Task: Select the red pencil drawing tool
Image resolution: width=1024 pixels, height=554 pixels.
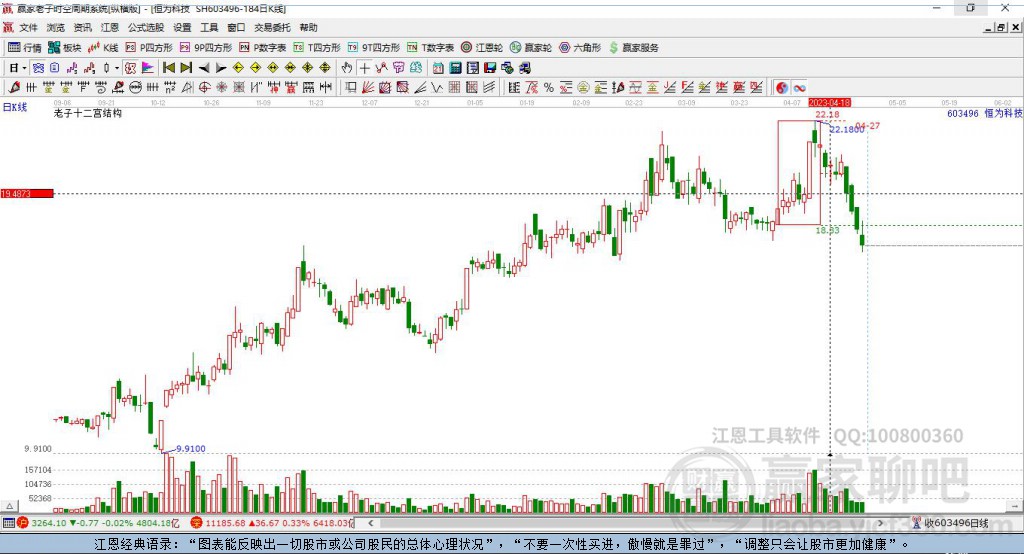Action: click(14, 88)
